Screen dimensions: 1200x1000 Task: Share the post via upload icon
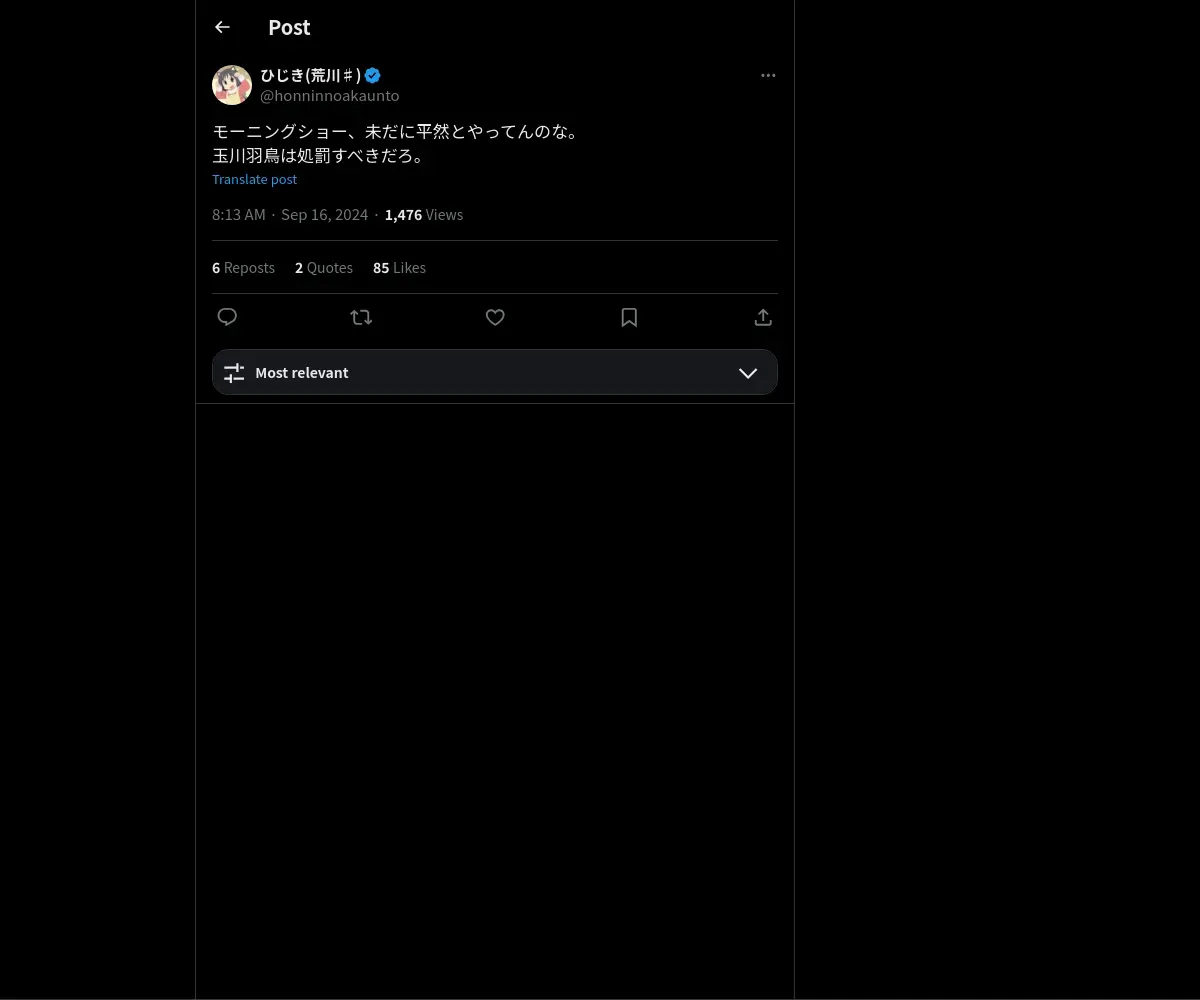click(763, 317)
